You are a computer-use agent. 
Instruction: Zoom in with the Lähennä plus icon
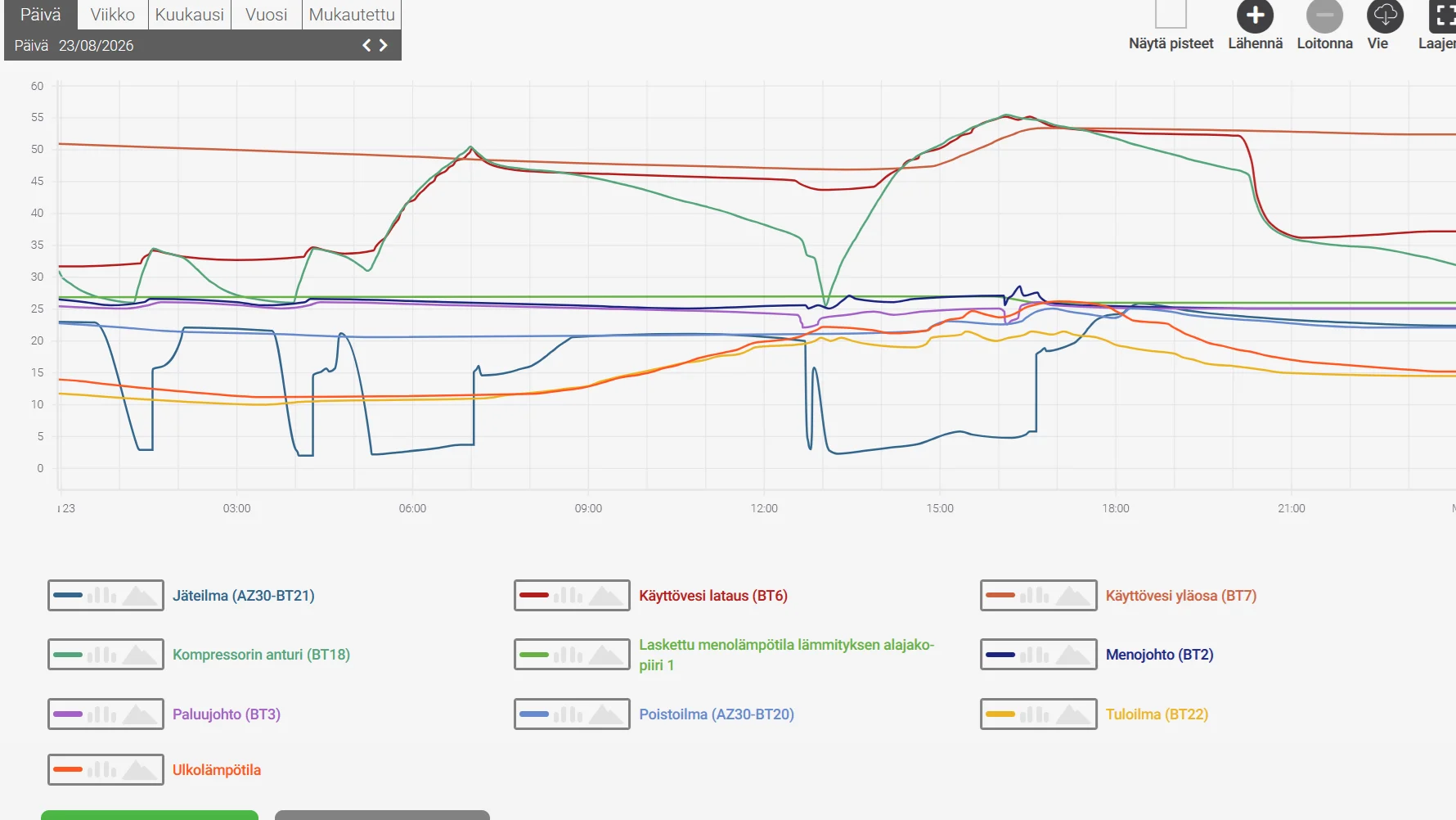(1255, 16)
